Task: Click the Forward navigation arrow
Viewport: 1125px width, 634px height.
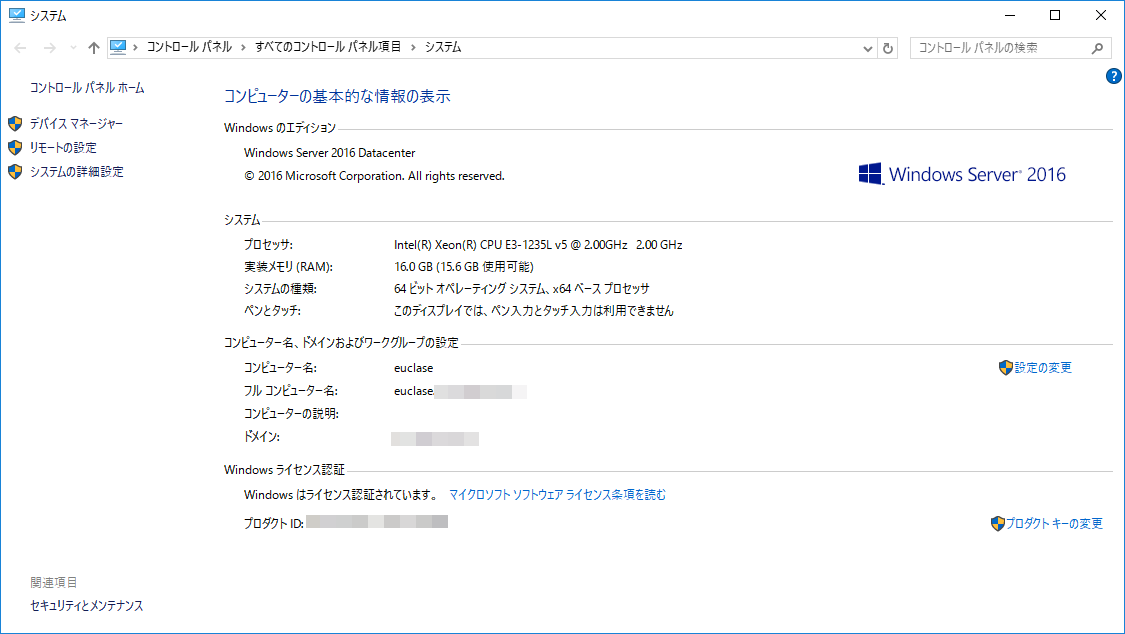Action: tap(50, 48)
